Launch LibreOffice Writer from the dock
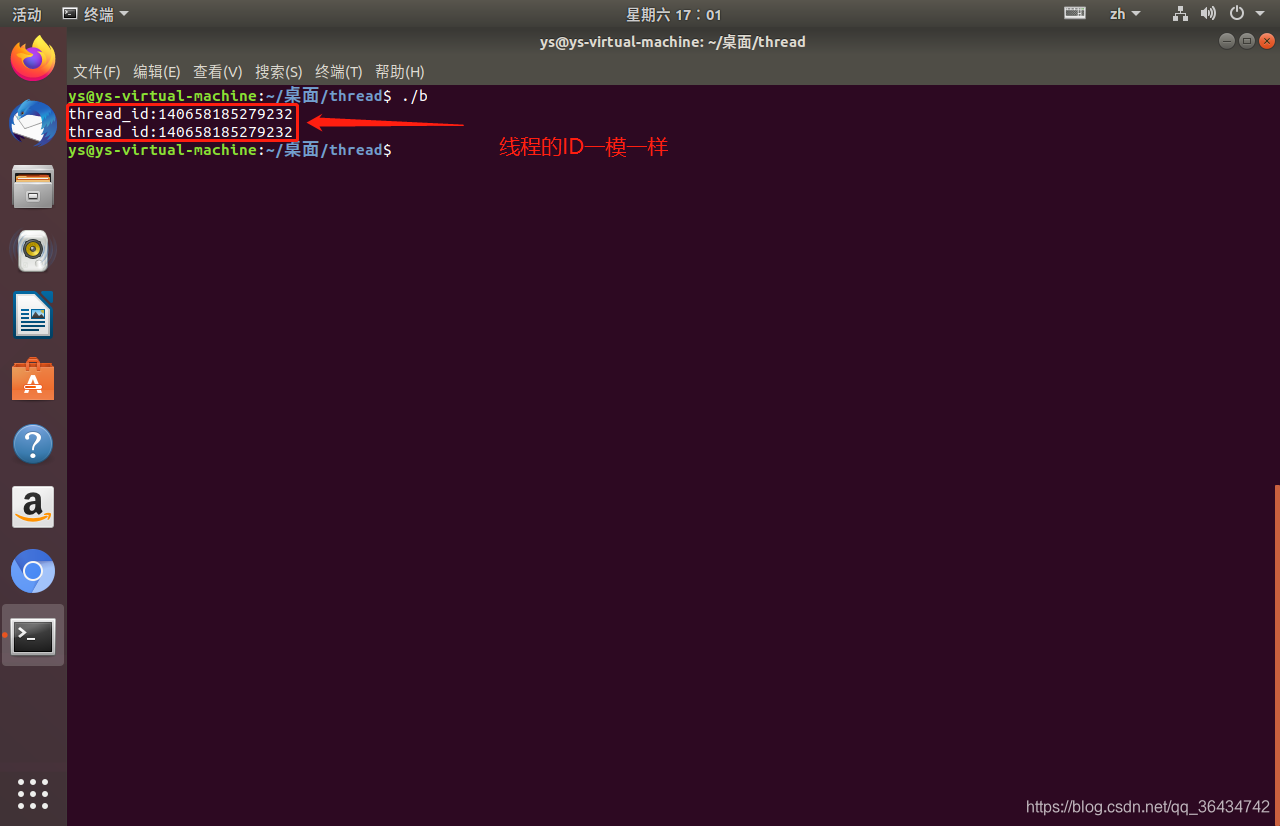Viewport: 1280px width, 826px height. click(33, 315)
